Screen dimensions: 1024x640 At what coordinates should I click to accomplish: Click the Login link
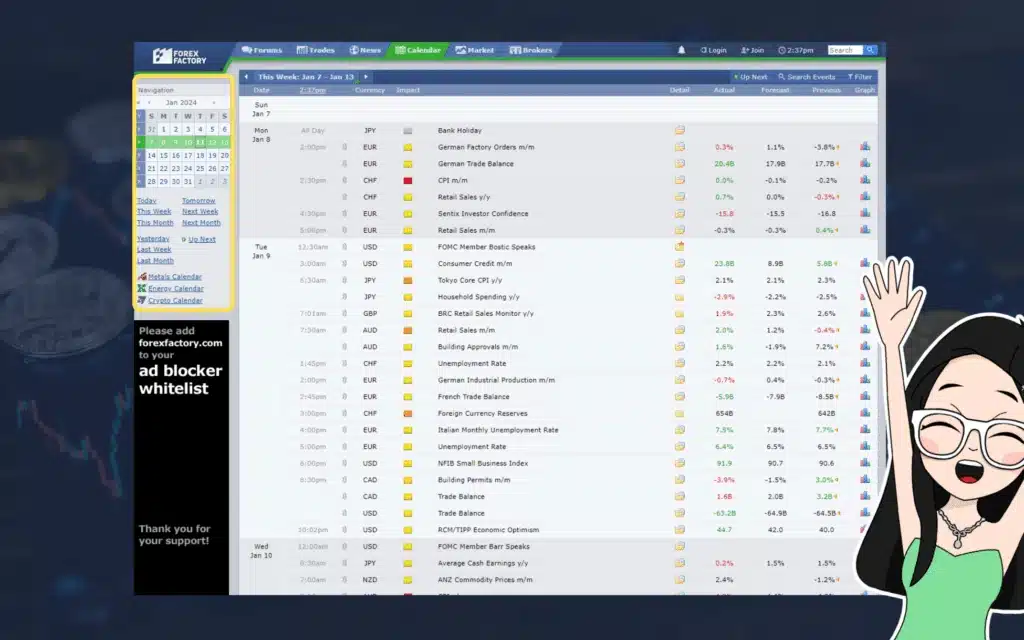[713, 50]
